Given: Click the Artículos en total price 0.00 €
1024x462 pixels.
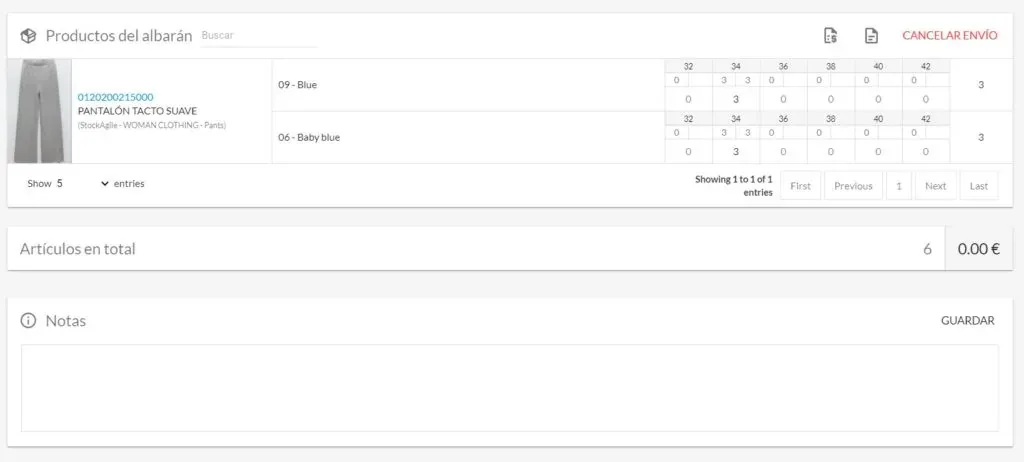Looking at the screenshot, I should coord(978,249).
